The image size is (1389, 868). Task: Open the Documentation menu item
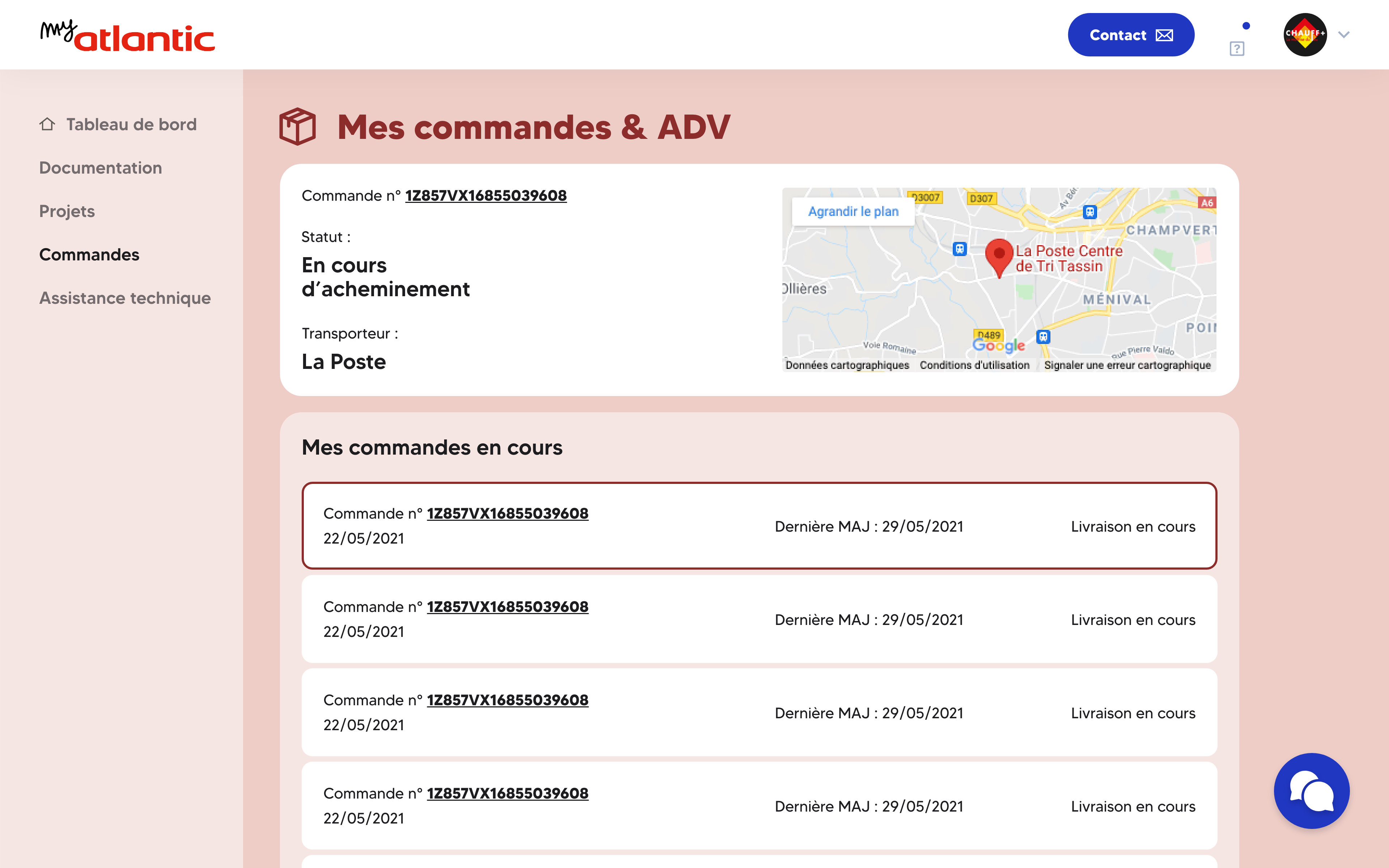(101, 167)
